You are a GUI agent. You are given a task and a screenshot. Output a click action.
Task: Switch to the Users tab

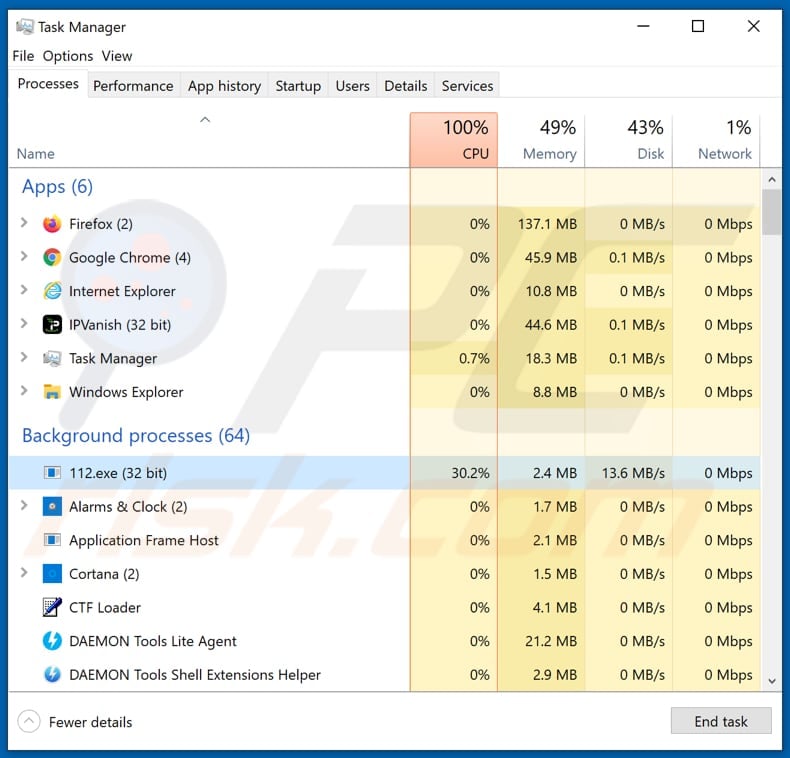click(x=352, y=86)
